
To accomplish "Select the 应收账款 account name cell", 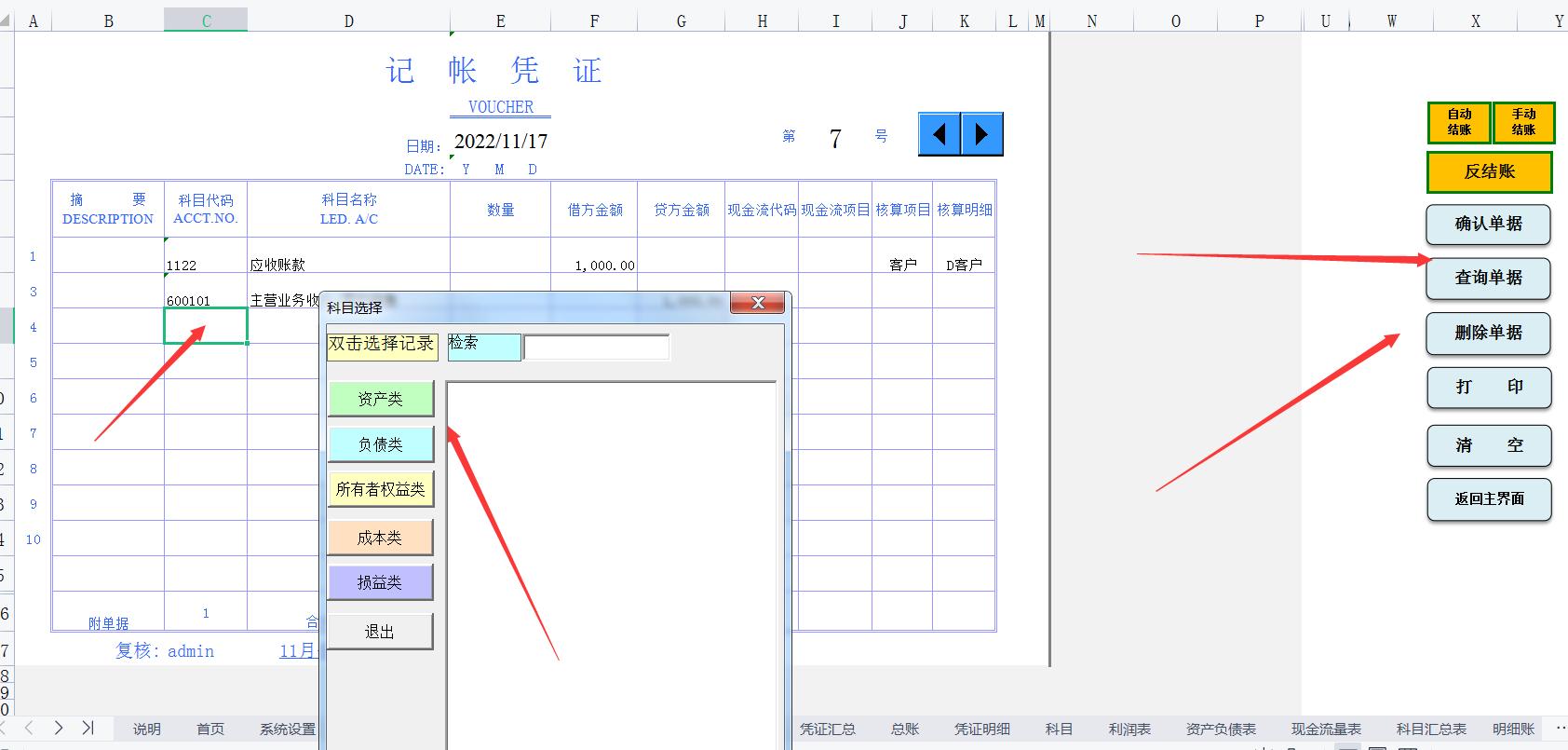I will pyautogui.click(x=348, y=255).
